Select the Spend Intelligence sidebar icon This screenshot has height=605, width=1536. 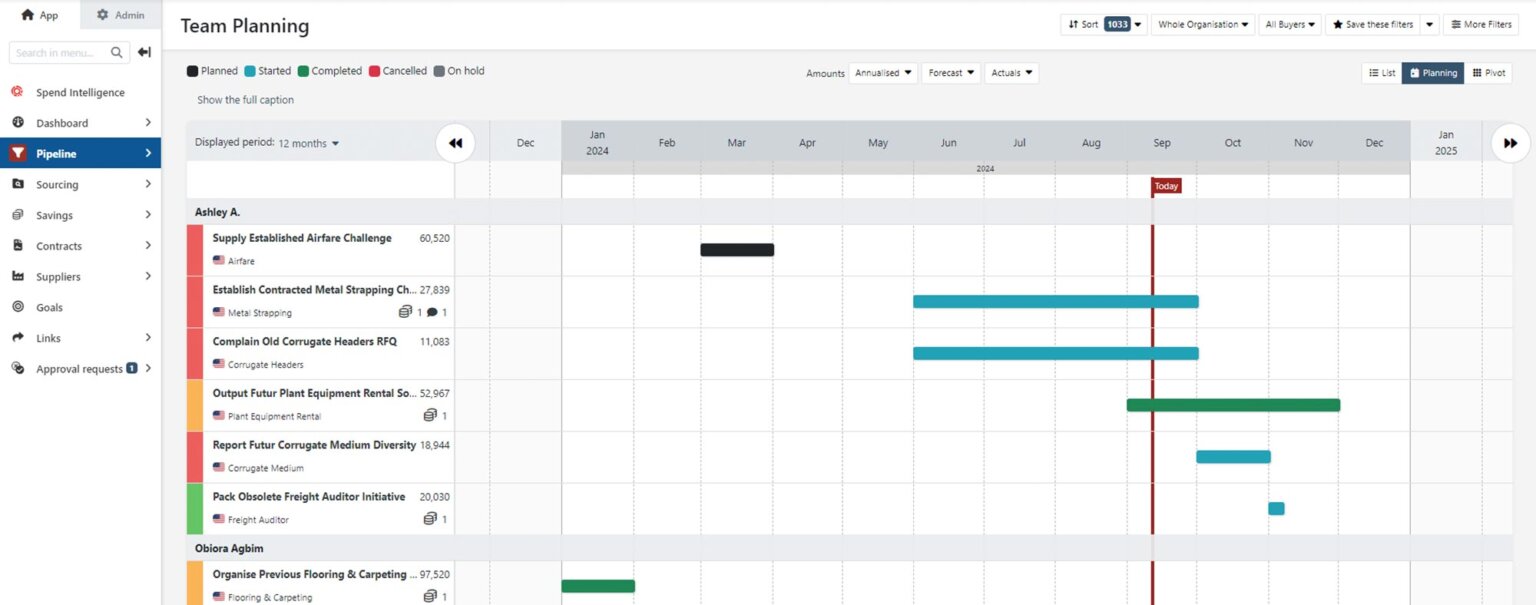pos(17,92)
